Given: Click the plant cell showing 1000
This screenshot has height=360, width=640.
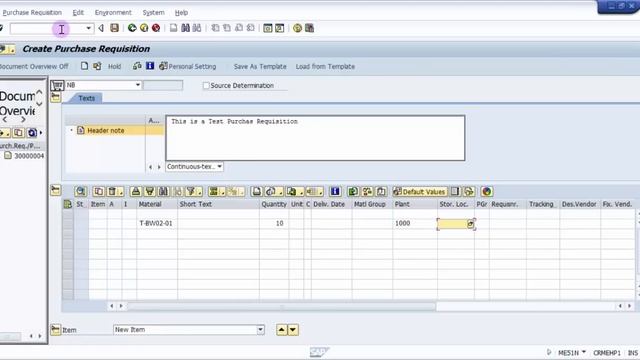Looking at the screenshot, I should click(415, 223).
